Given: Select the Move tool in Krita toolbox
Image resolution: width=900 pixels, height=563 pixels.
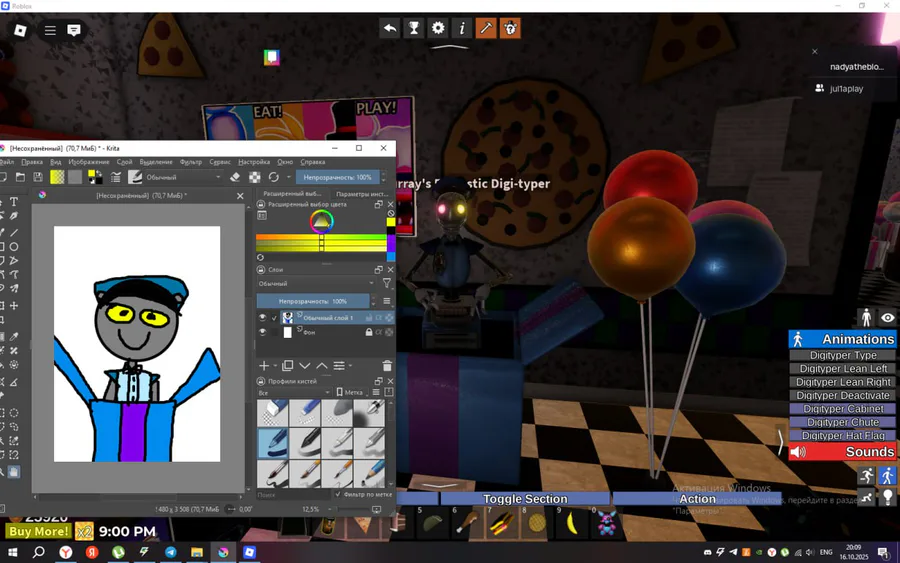Looking at the screenshot, I should click(x=14, y=306).
